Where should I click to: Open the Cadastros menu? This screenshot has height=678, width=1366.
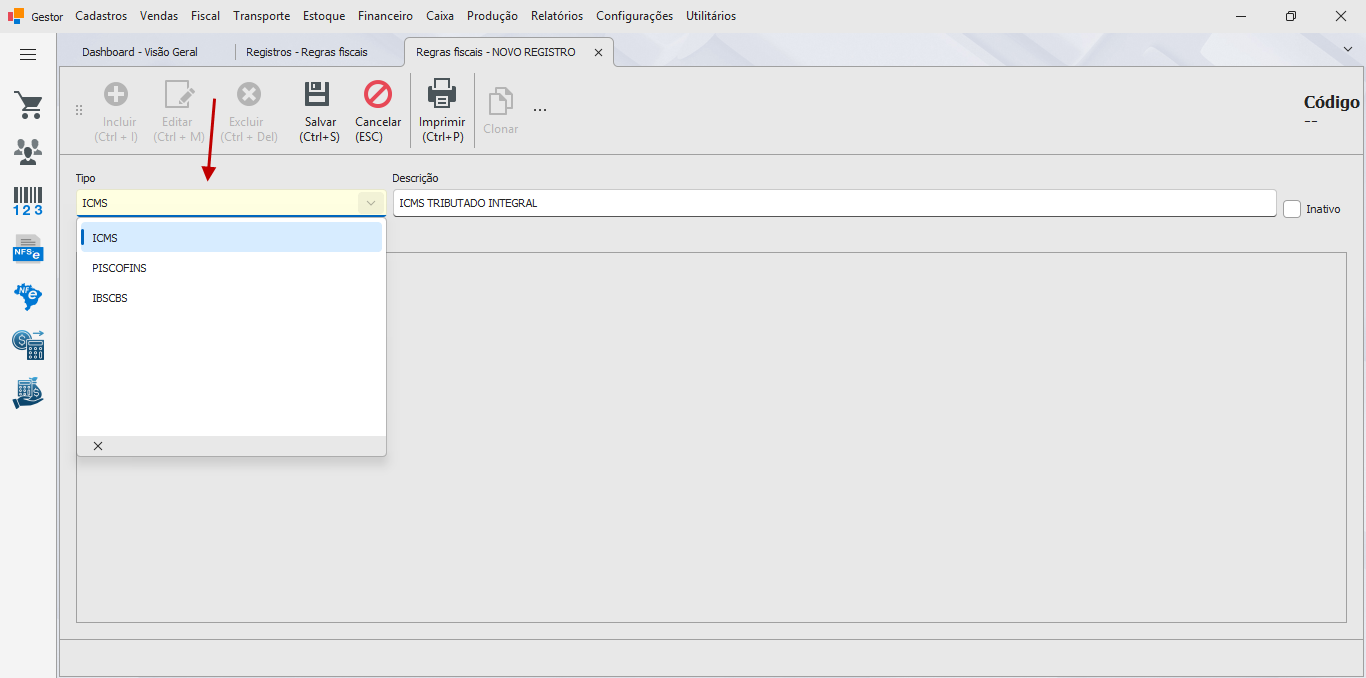101,16
